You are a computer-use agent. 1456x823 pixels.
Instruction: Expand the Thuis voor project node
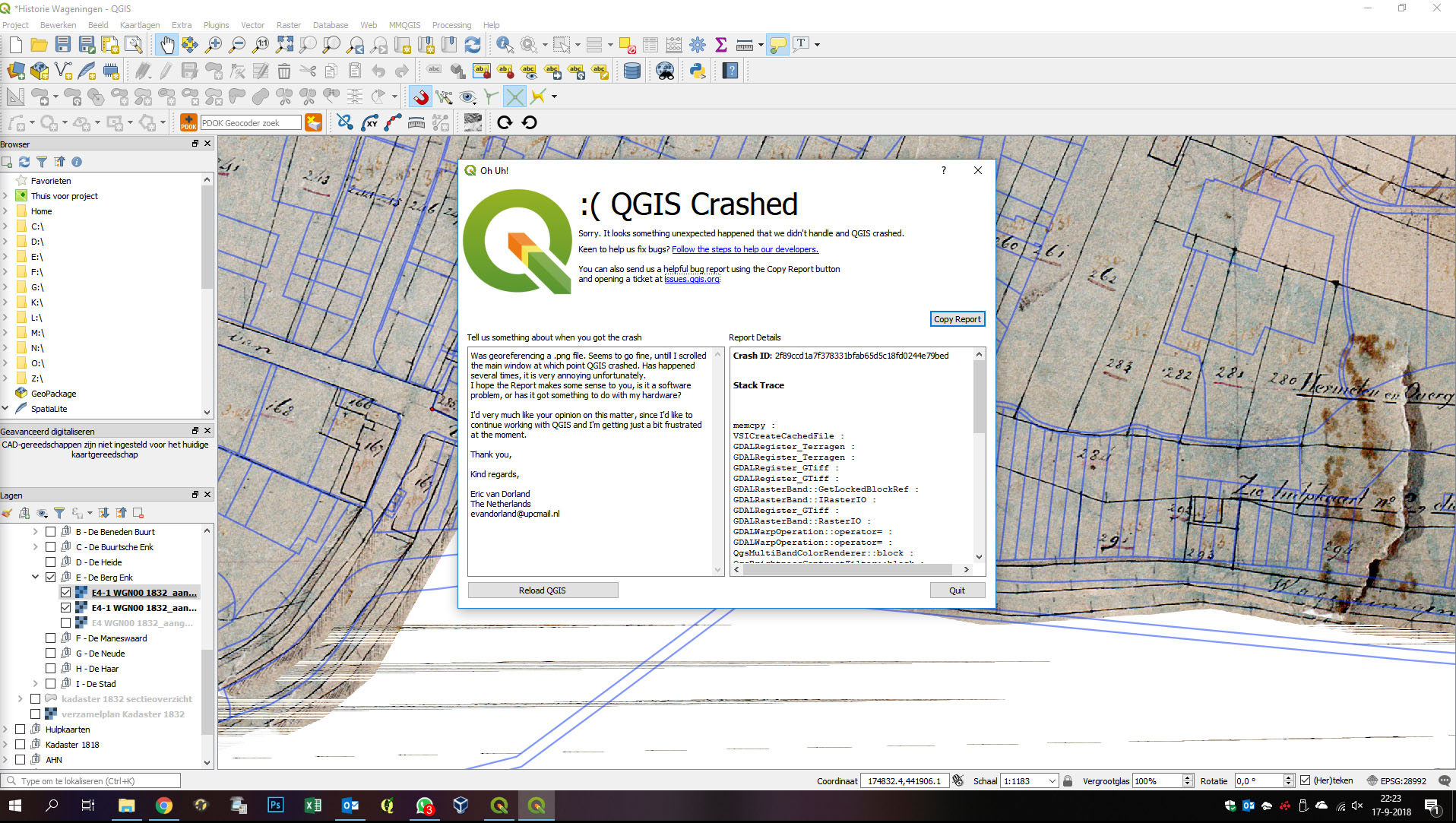click(x=5, y=196)
